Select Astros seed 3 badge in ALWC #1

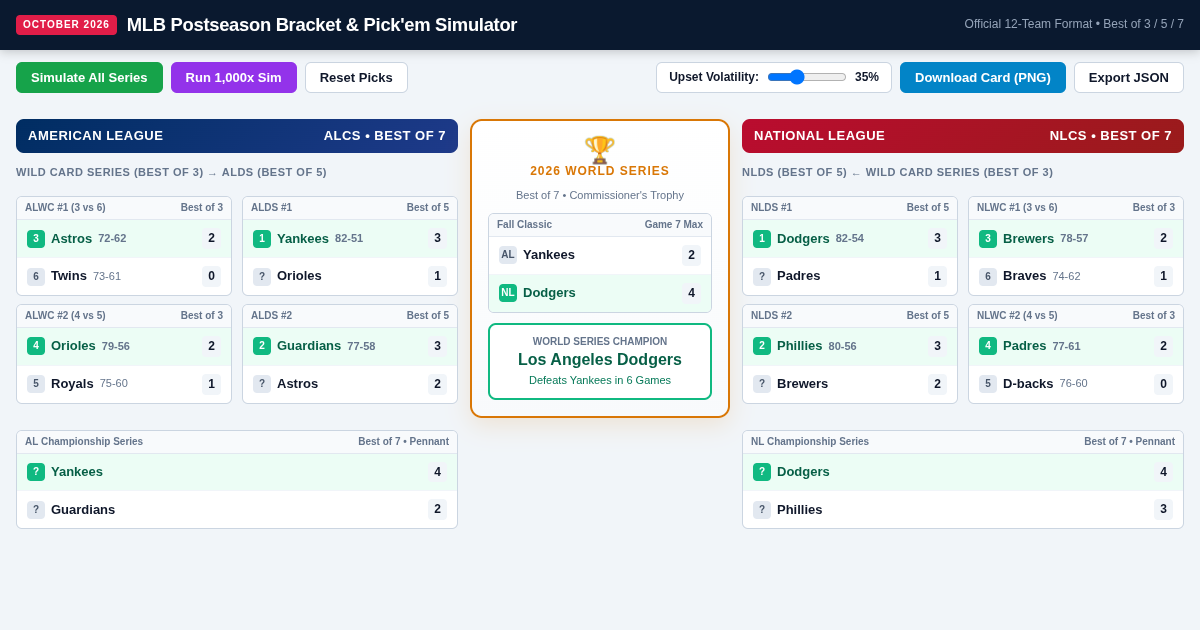click(x=36, y=238)
